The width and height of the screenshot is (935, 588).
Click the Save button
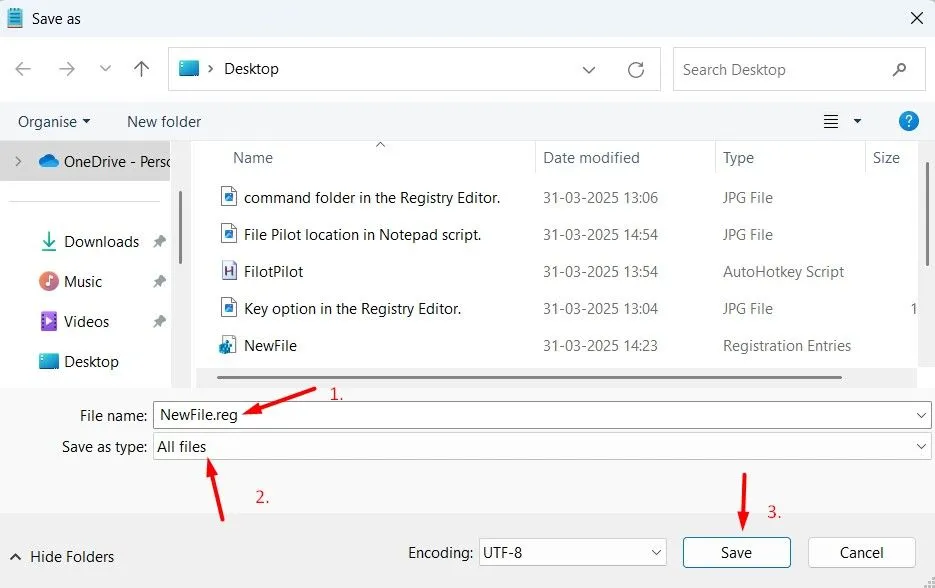[736, 552]
